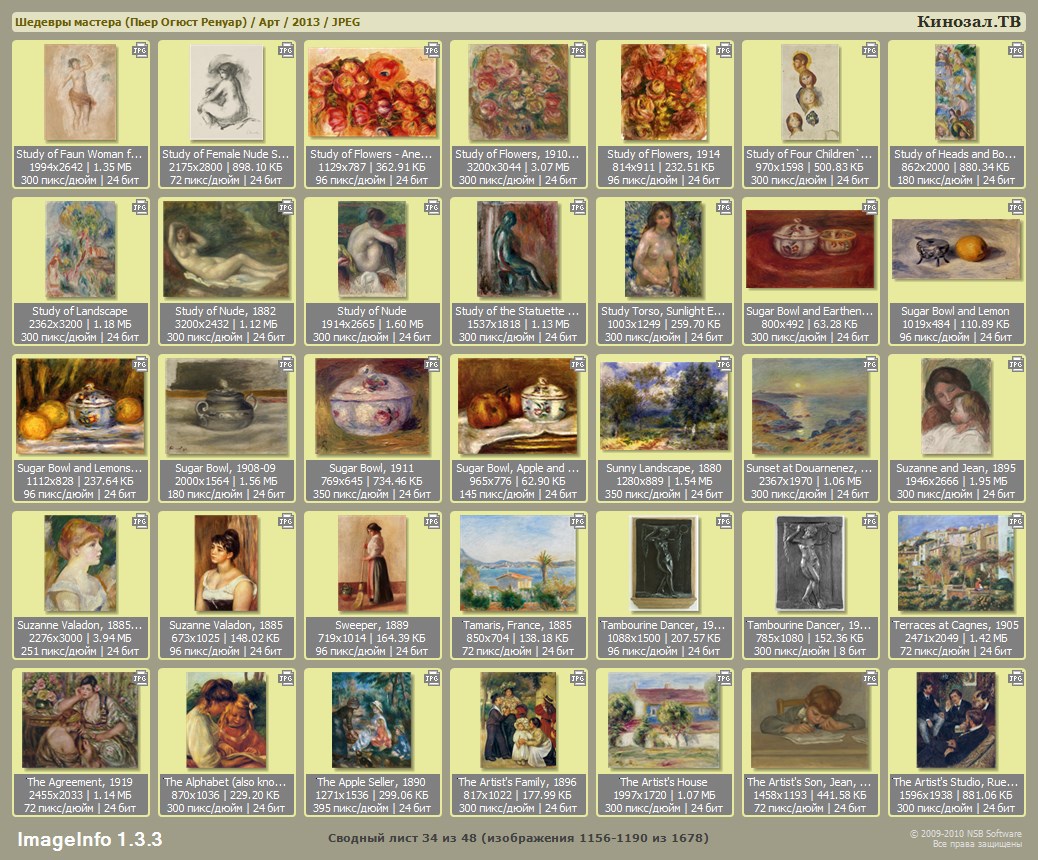Click the Tambourine Dancer thumbnail sized 785x1080
This screenshot has height=860, width=1038.
pos(810,563)
